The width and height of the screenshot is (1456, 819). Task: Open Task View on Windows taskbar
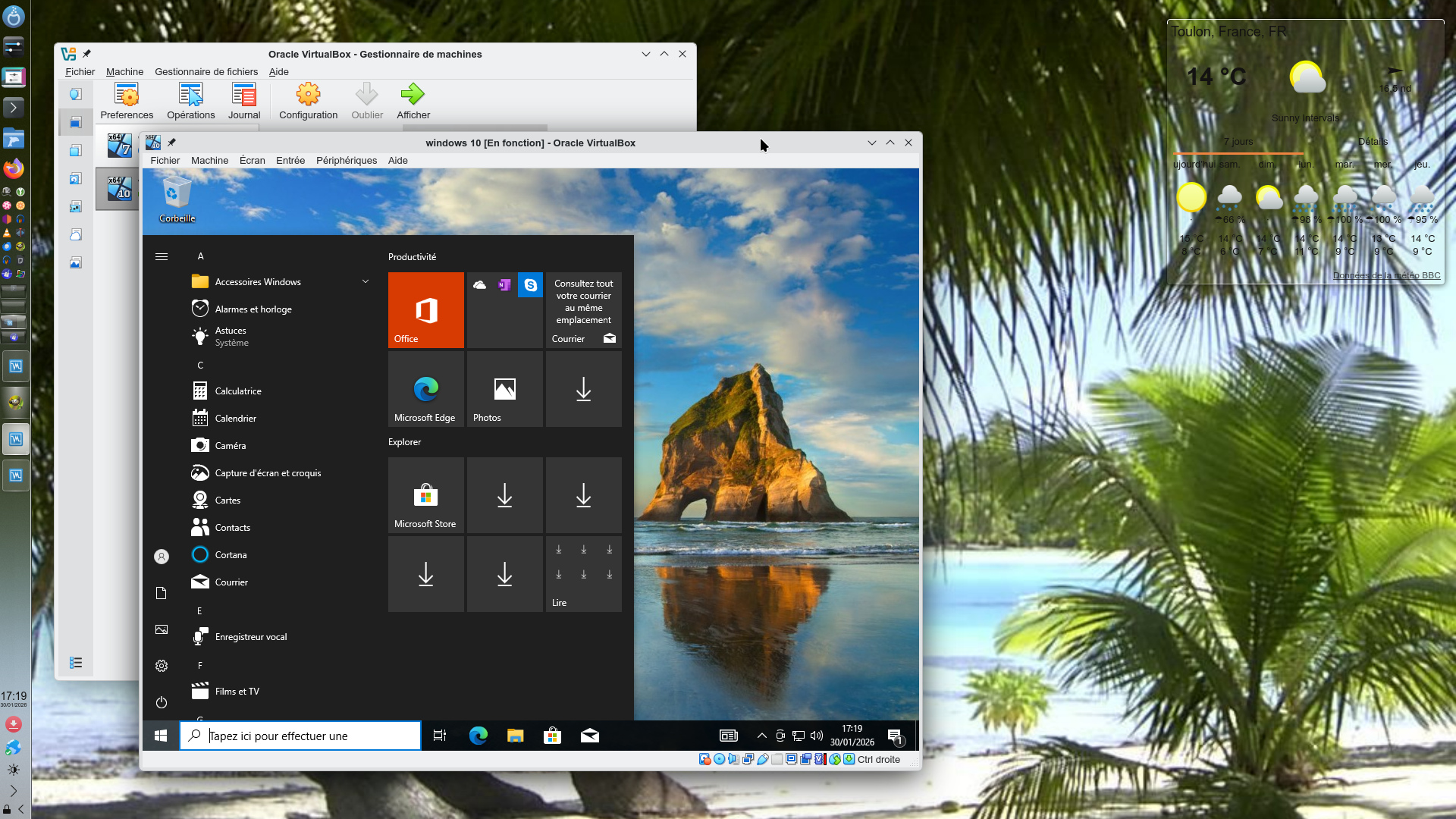tap(439, 736)
